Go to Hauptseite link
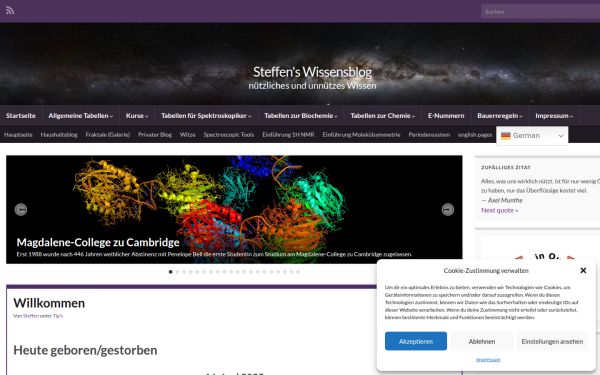Screen dimensions: 600x375 [18, 135]
